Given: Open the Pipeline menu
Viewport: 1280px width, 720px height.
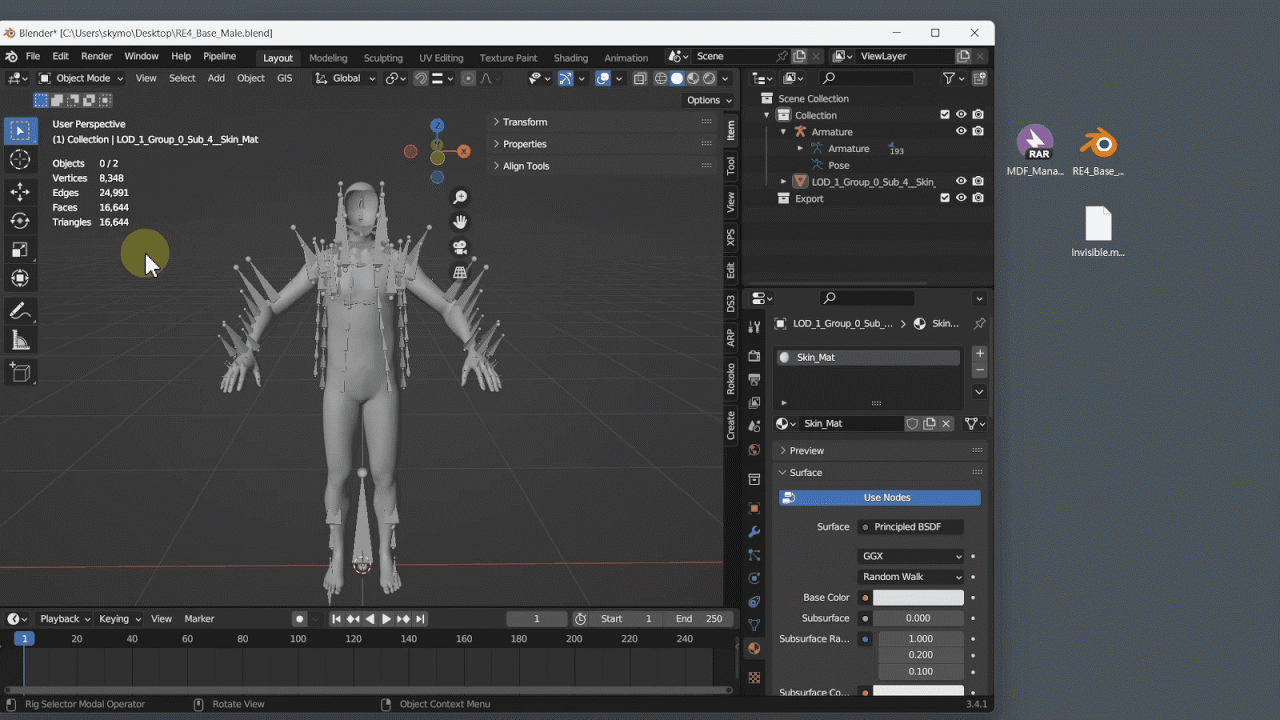Looking at the screenshot, I should point(219,57).
